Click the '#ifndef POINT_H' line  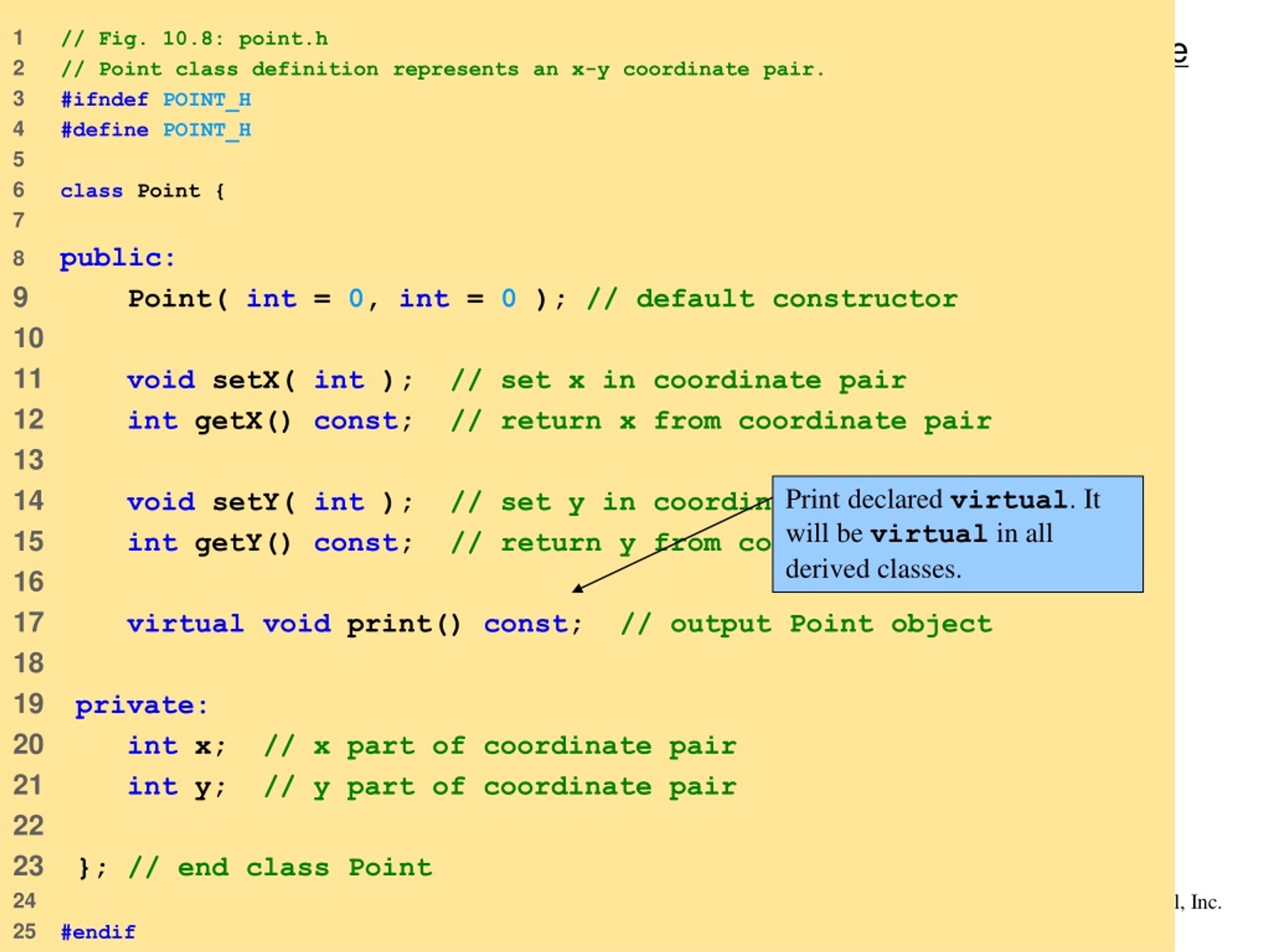[156, 100]
